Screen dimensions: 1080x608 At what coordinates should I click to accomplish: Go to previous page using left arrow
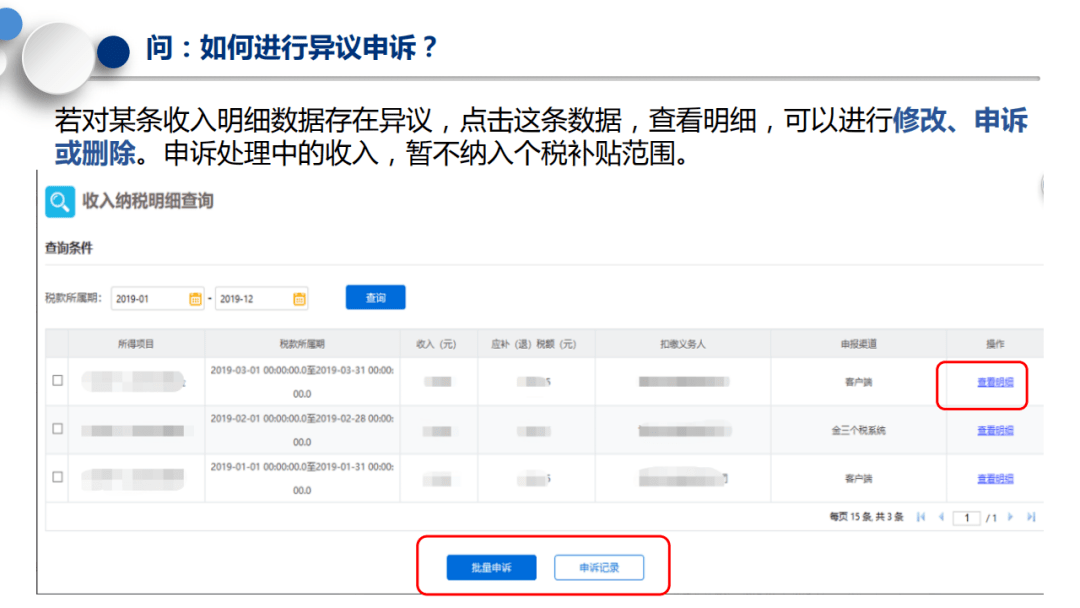pyautogui.click(x=941, y=517)
